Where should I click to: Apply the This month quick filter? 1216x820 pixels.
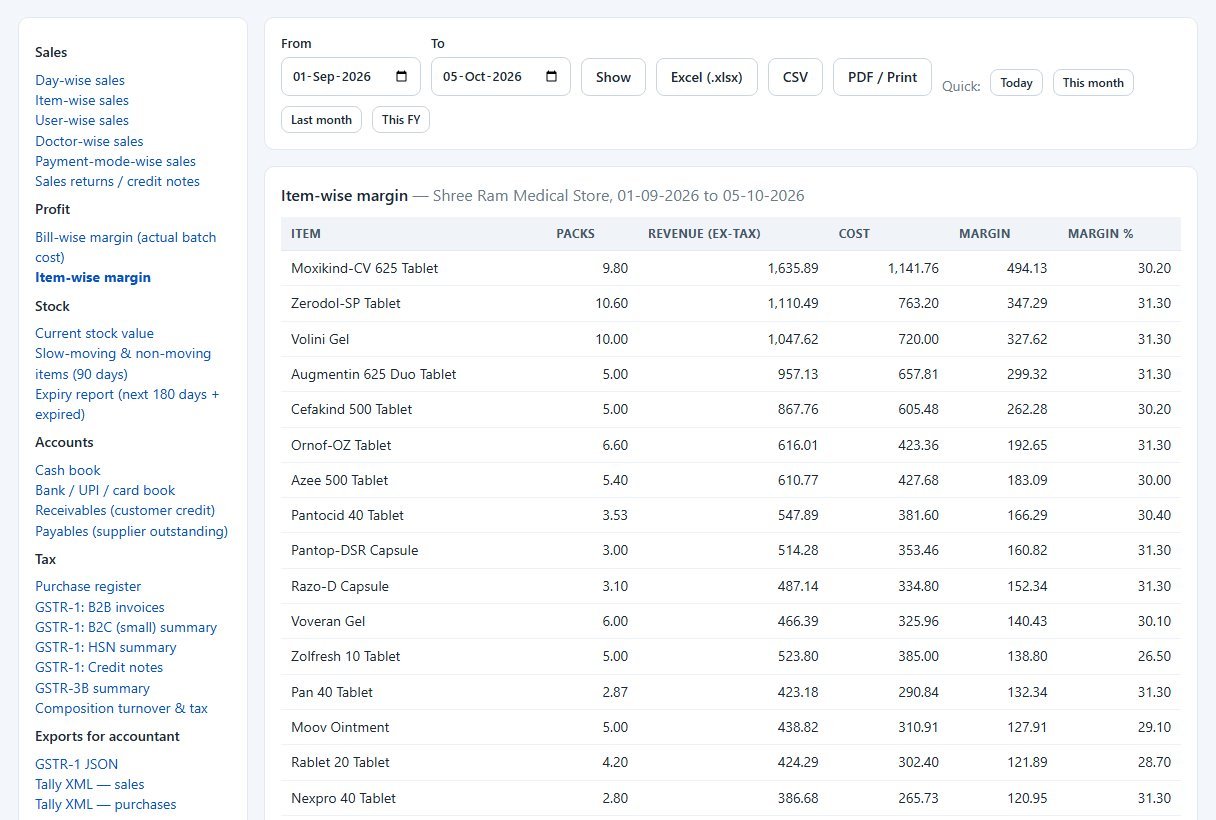1093,83
